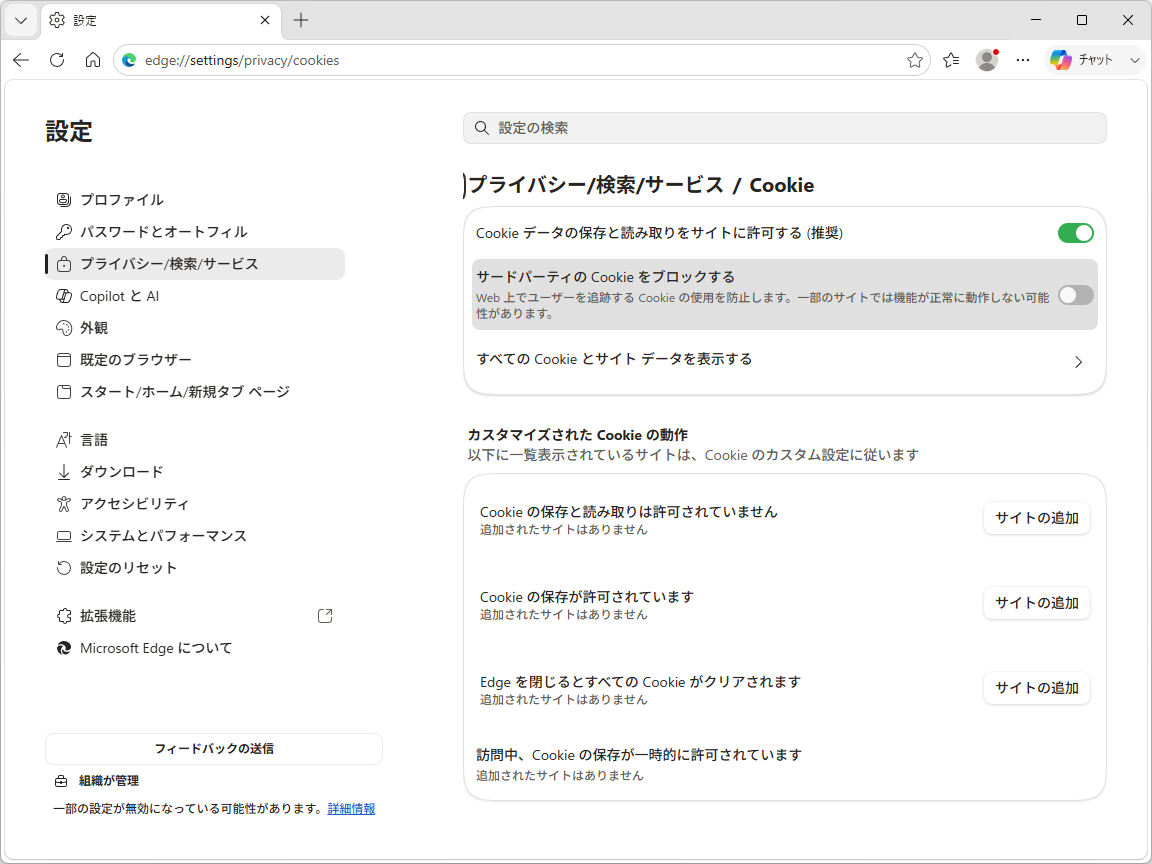The width and height of the screenshot is (1152, 864).
Task: Open a new tab with plus button
Action: click(300, 21)
